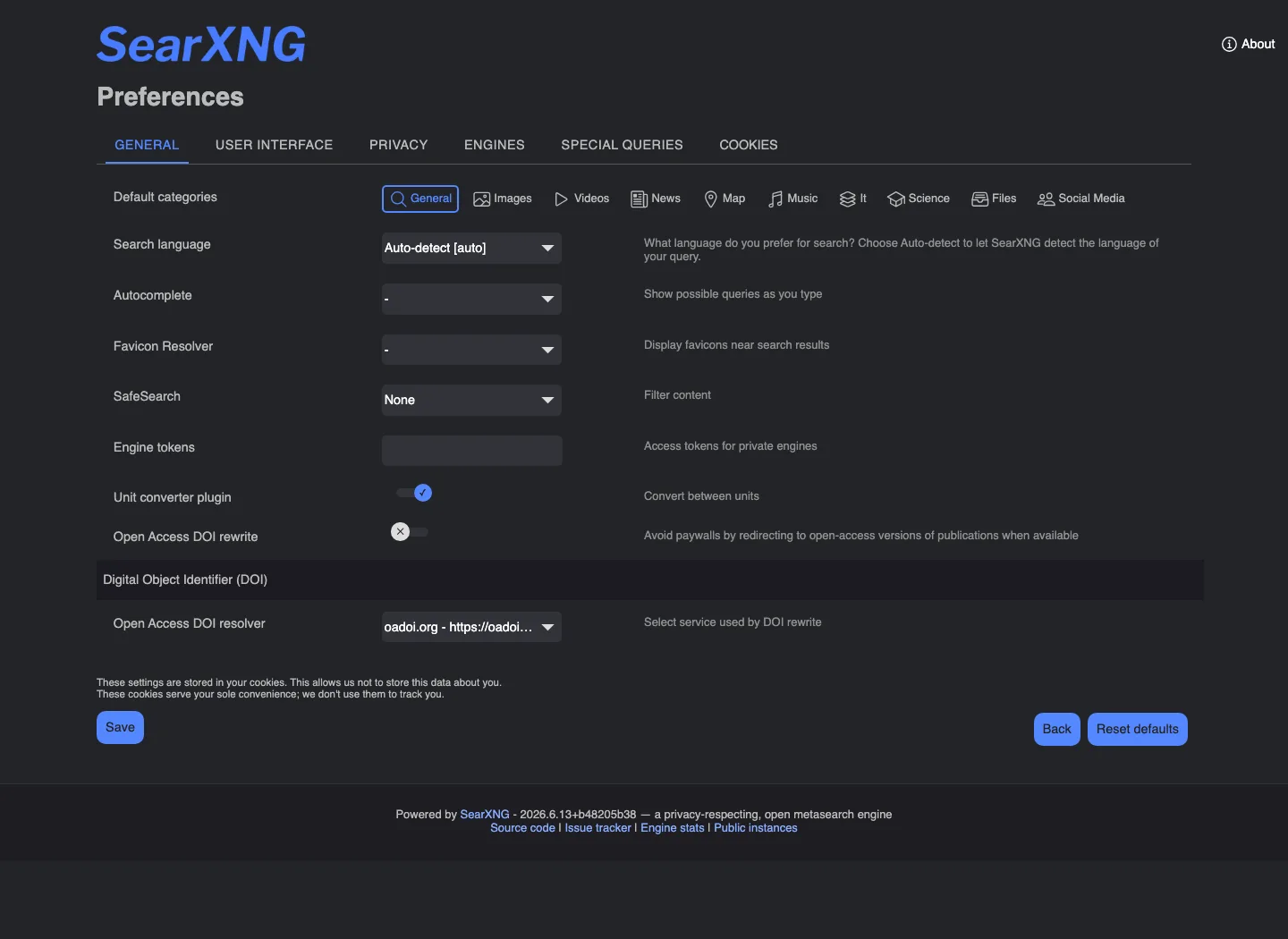
Task: Toggle the Unit converter plugin switch
Action: point(414,493)
